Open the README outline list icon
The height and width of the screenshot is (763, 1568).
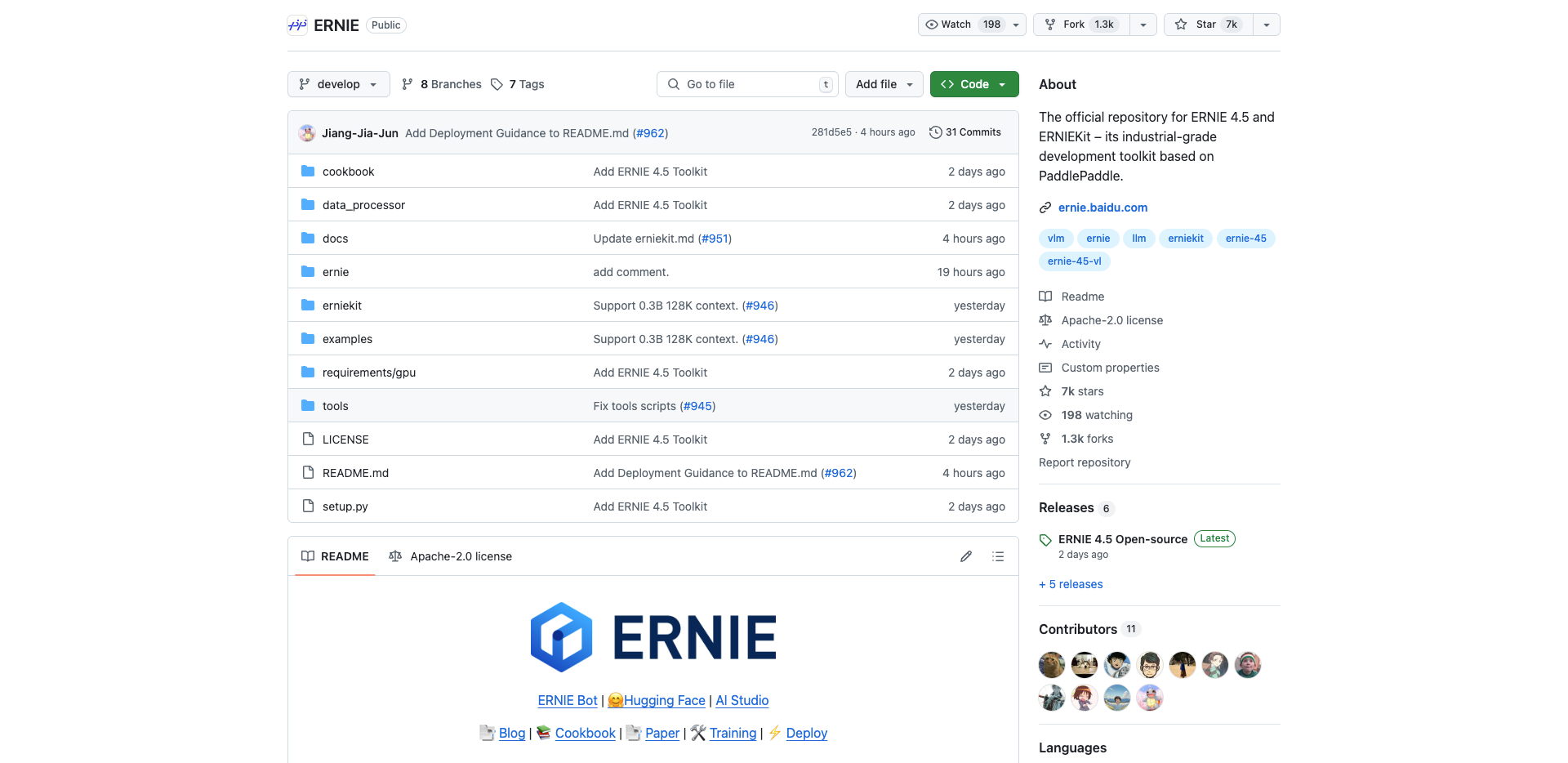(x=998, y=556)
